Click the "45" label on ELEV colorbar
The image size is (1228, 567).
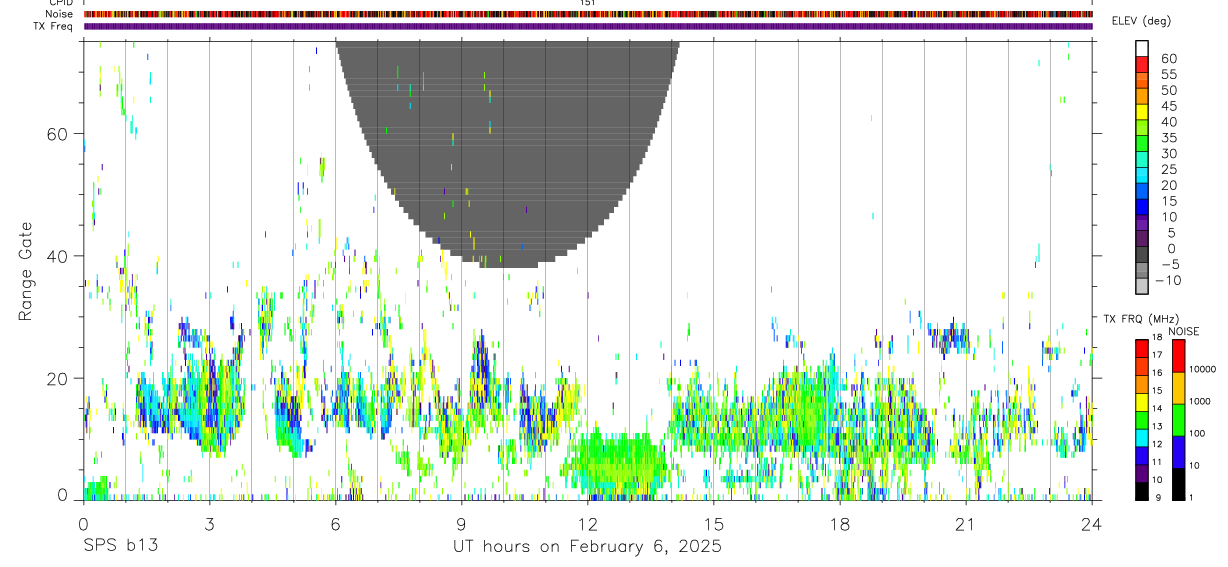click(1169, 106)
